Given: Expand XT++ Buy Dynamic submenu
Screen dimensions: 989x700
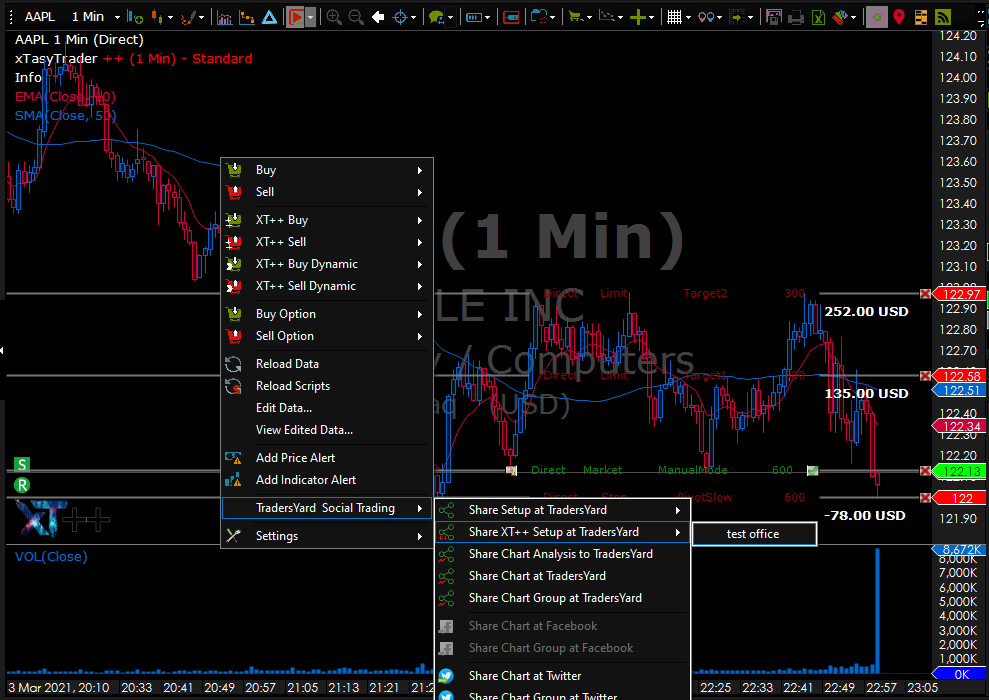Looking at the screenshot, I should click(327, 264).
